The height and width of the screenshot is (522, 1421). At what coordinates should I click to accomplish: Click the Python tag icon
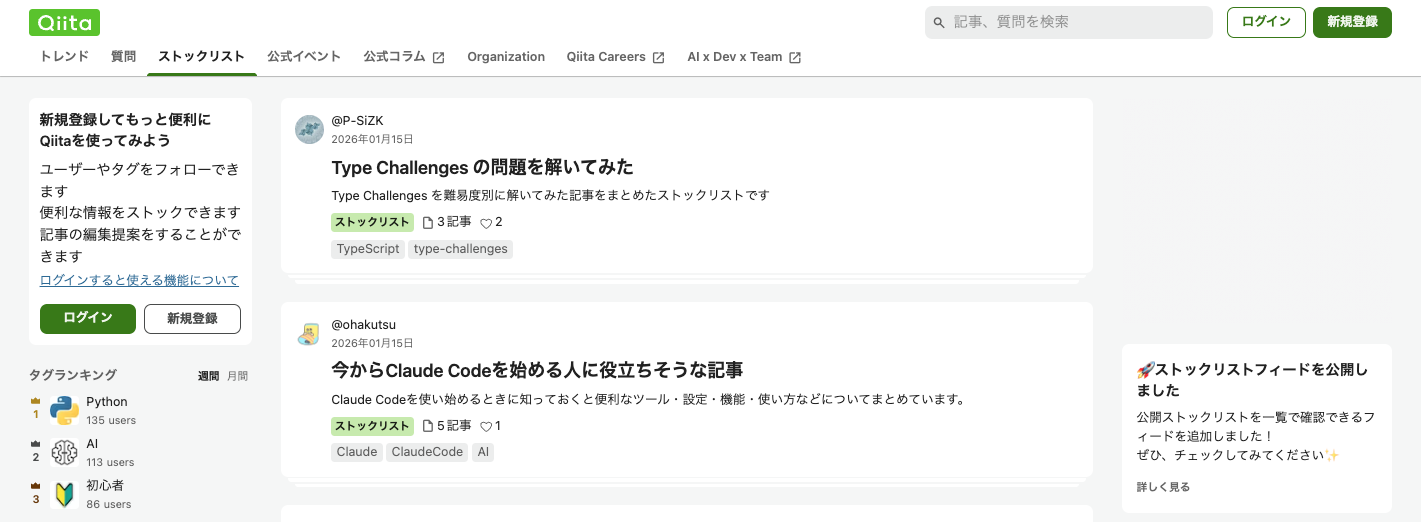tap(65, 410)
